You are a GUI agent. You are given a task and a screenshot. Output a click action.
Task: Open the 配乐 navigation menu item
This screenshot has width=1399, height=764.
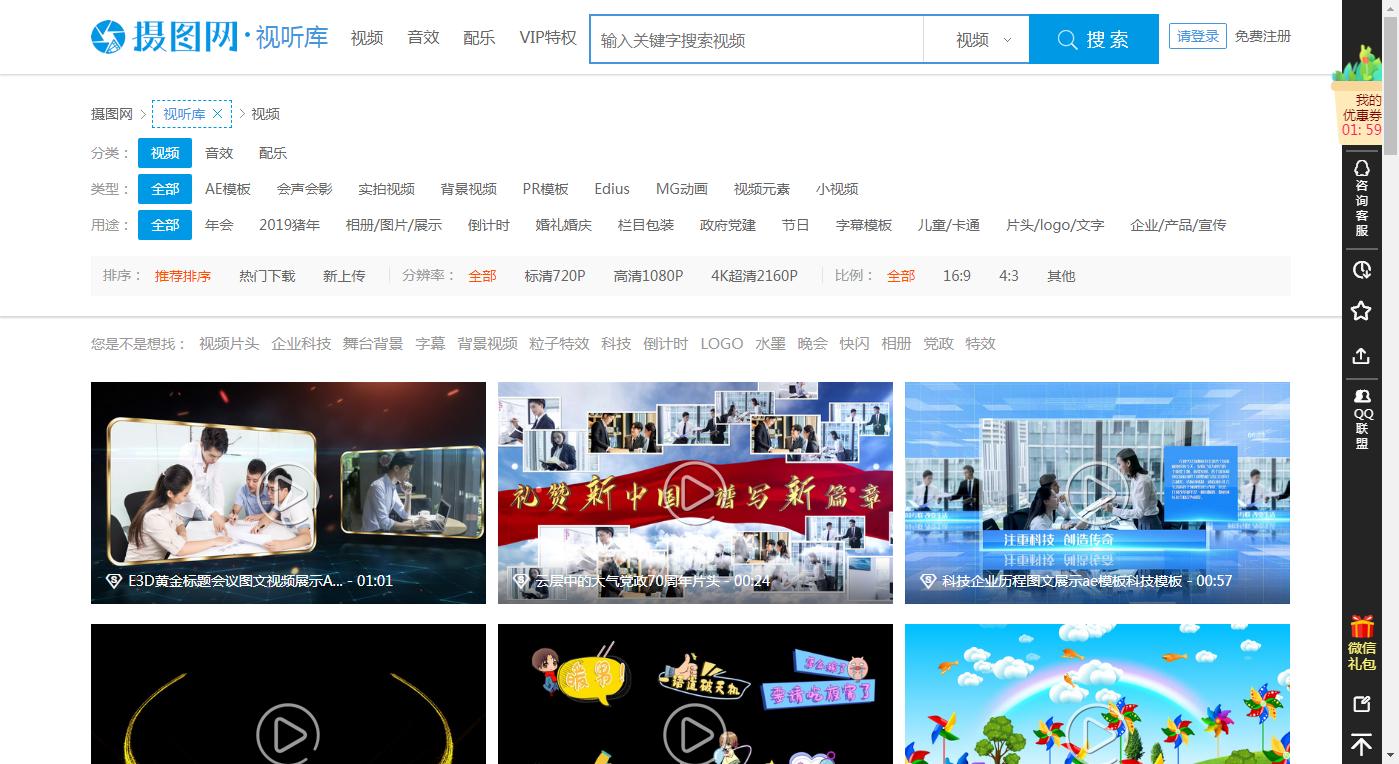pyautogui.click(x=478, y=37)
